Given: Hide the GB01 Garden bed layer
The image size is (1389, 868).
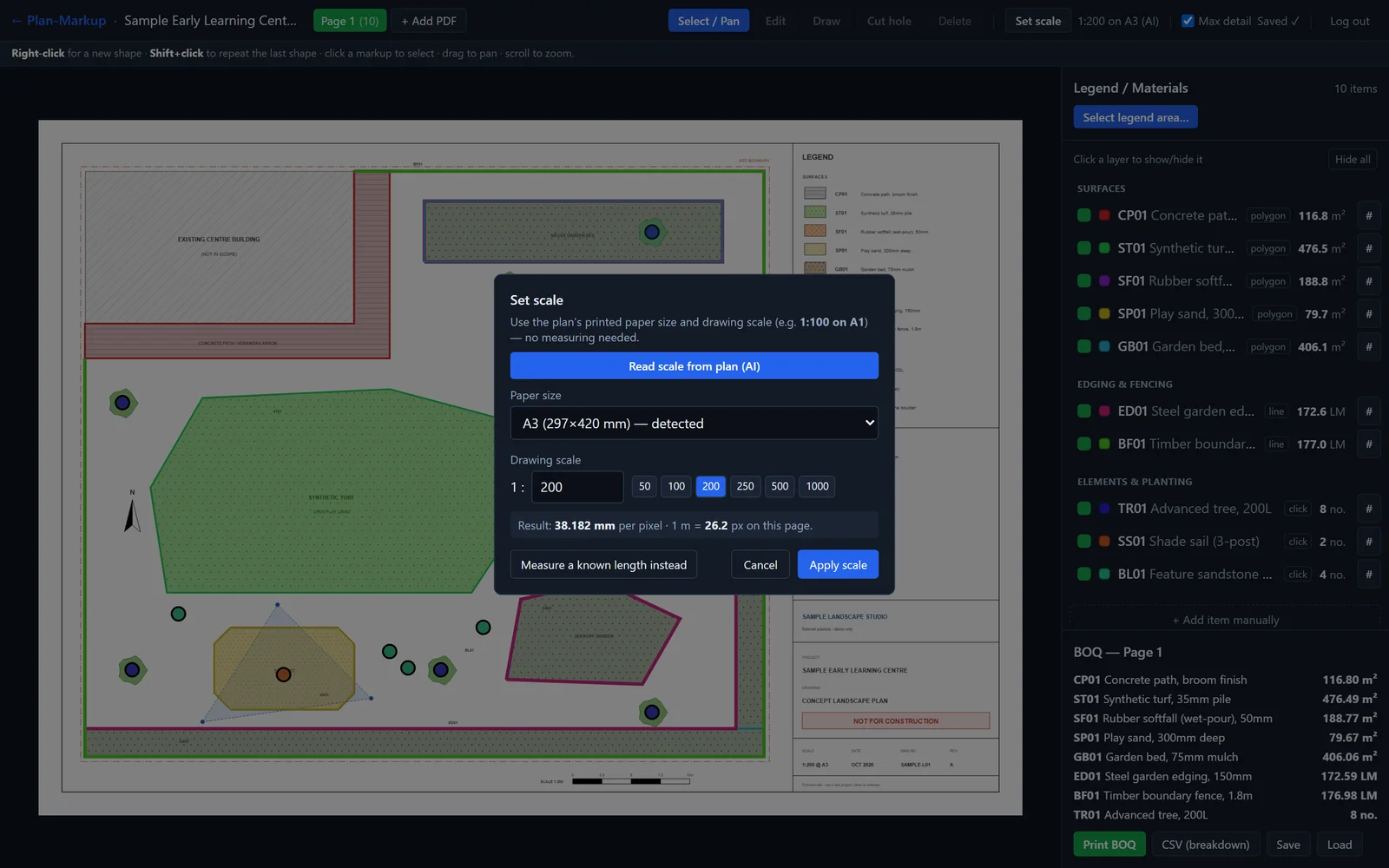Looking at the screenshot, I should 1084,346.
